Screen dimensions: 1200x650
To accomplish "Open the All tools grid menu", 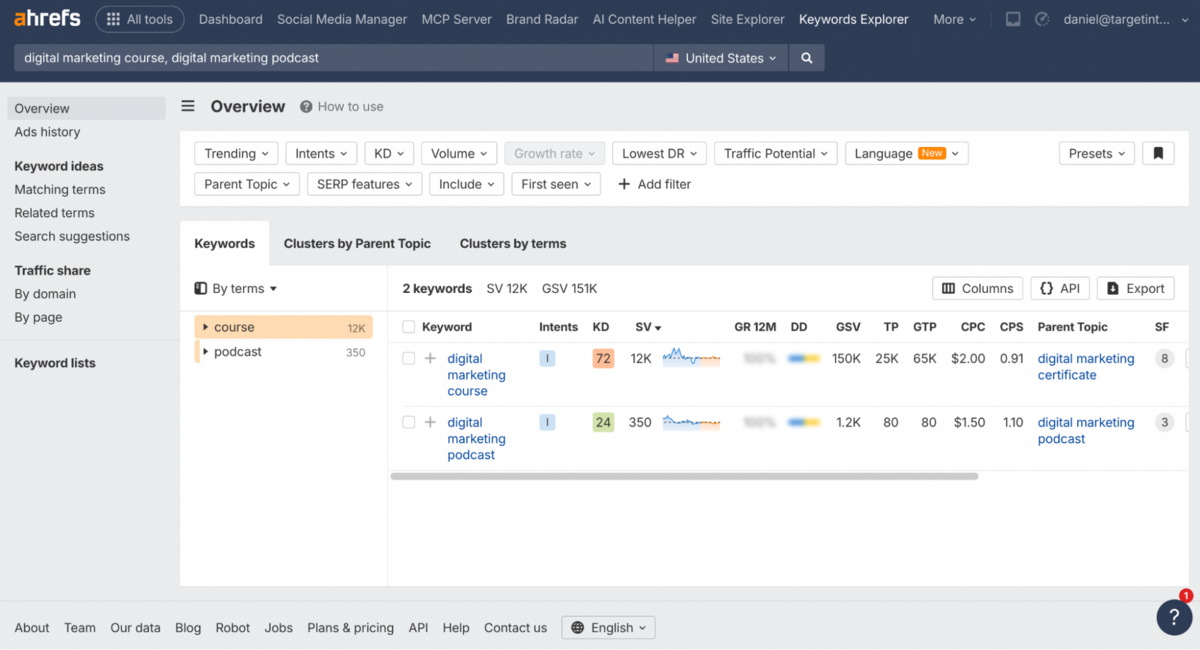I will click(x=140, y=19).
